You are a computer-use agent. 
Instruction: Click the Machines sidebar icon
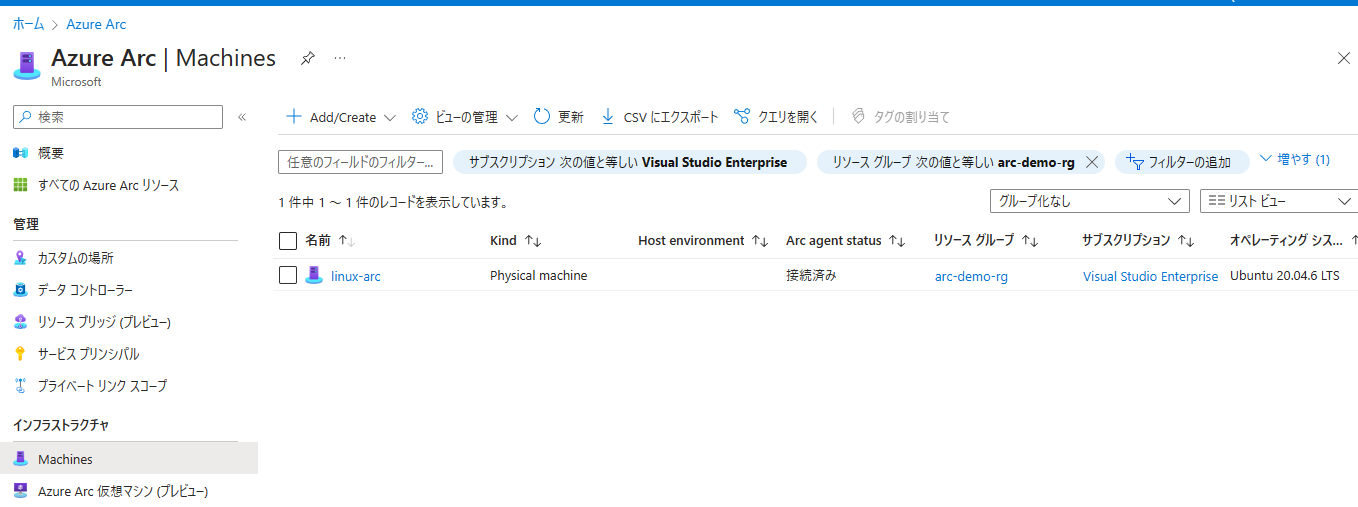click(20, 459)
